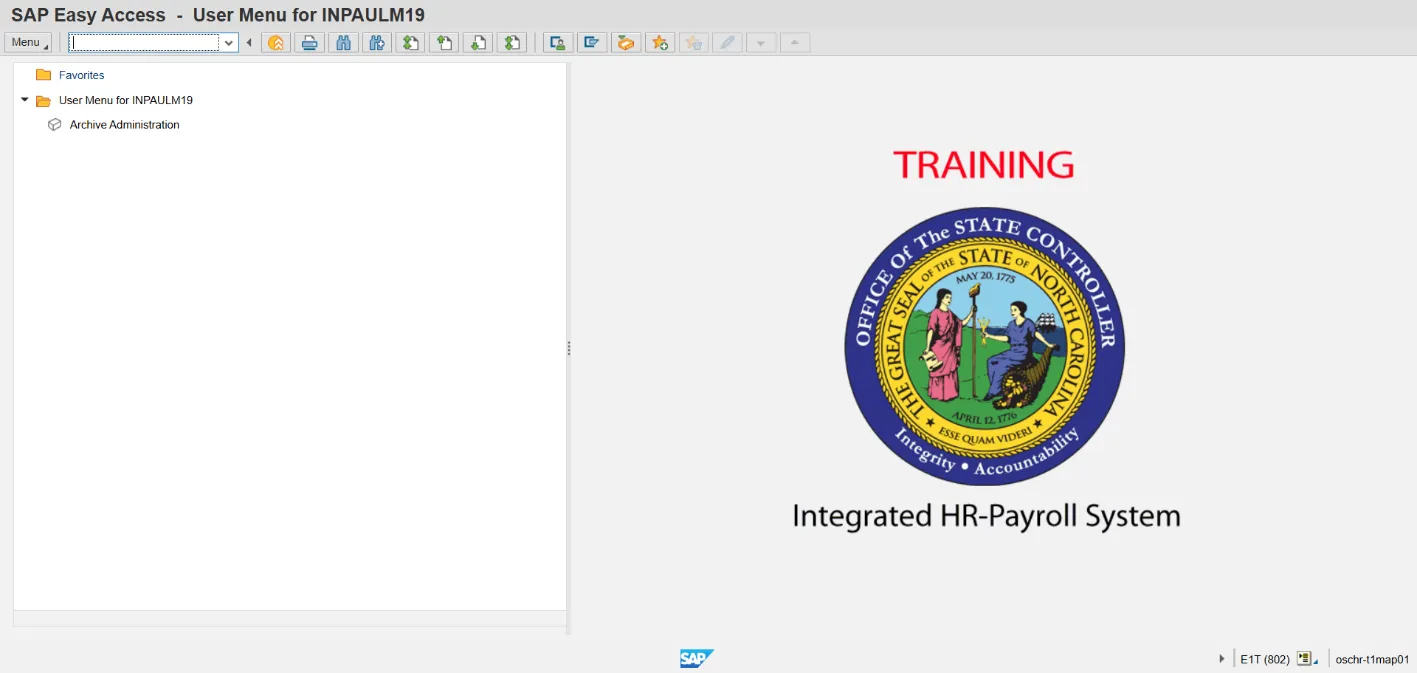Click the Print toolbar icon

(x=310, y=42)
